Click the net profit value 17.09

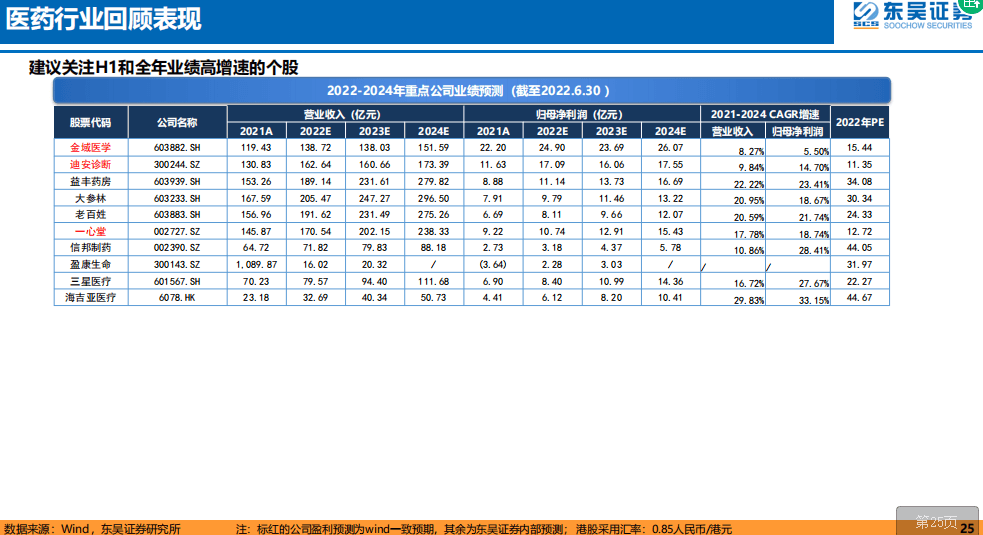[x=552, y=165]
